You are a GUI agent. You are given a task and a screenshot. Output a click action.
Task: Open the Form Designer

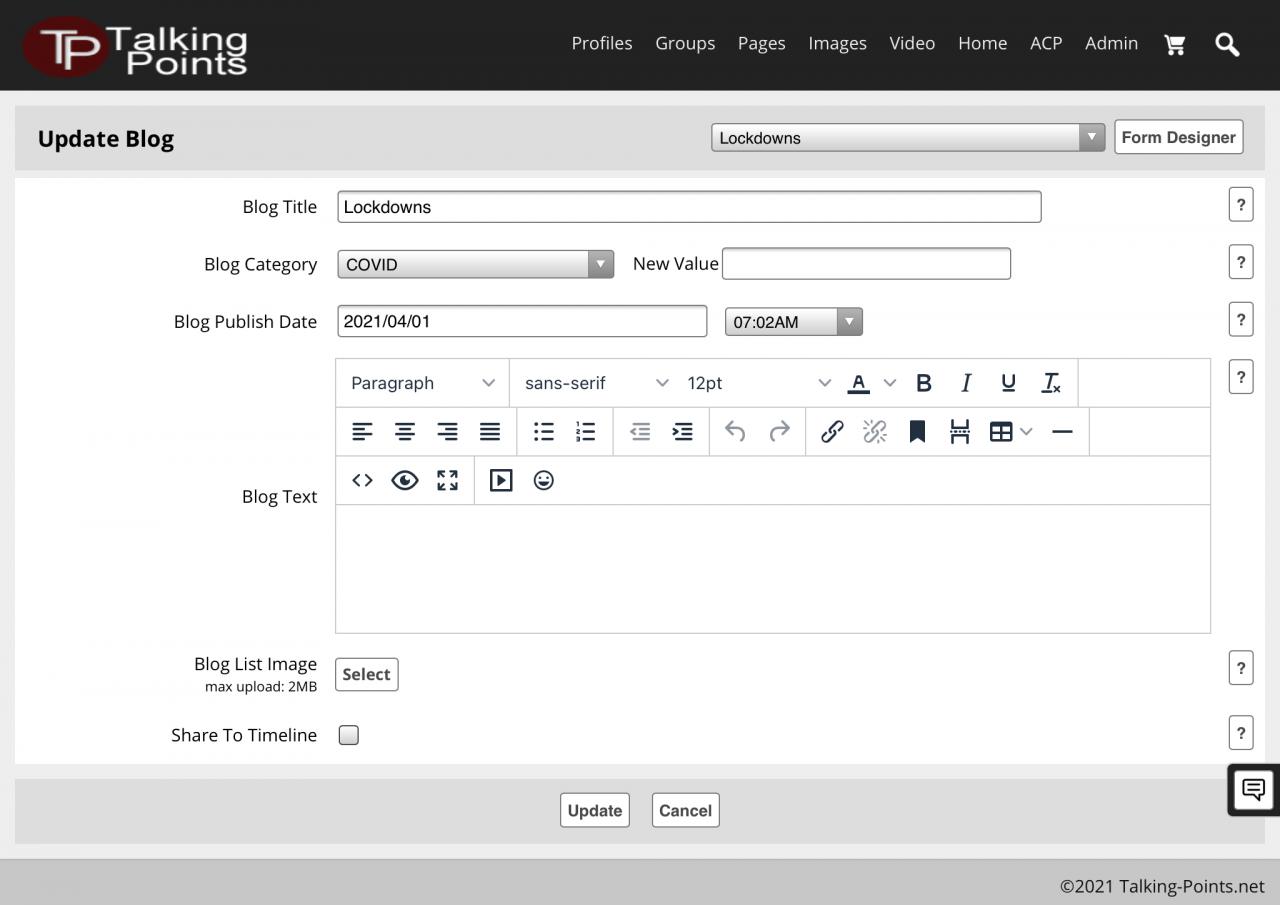tap(1178, 137)
